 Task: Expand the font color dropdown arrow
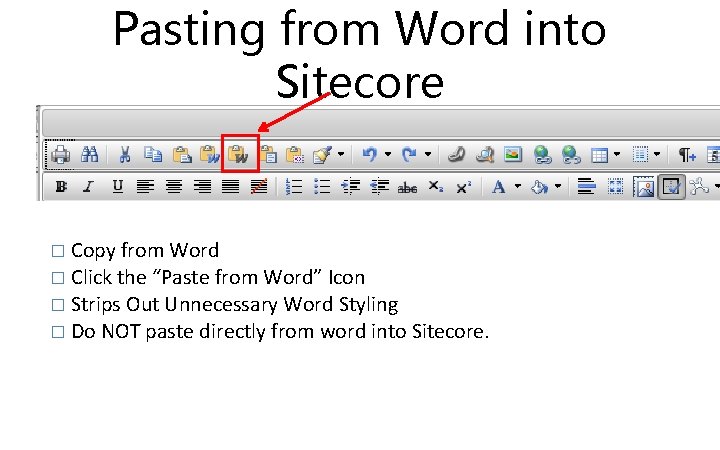[x=518, y=186]
